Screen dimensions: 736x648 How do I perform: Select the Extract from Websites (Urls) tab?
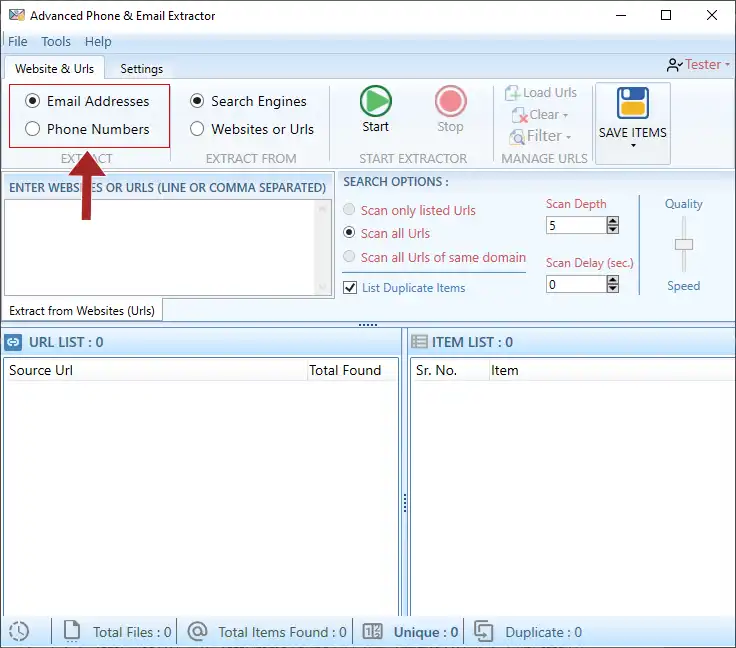[x=82, y=311]
